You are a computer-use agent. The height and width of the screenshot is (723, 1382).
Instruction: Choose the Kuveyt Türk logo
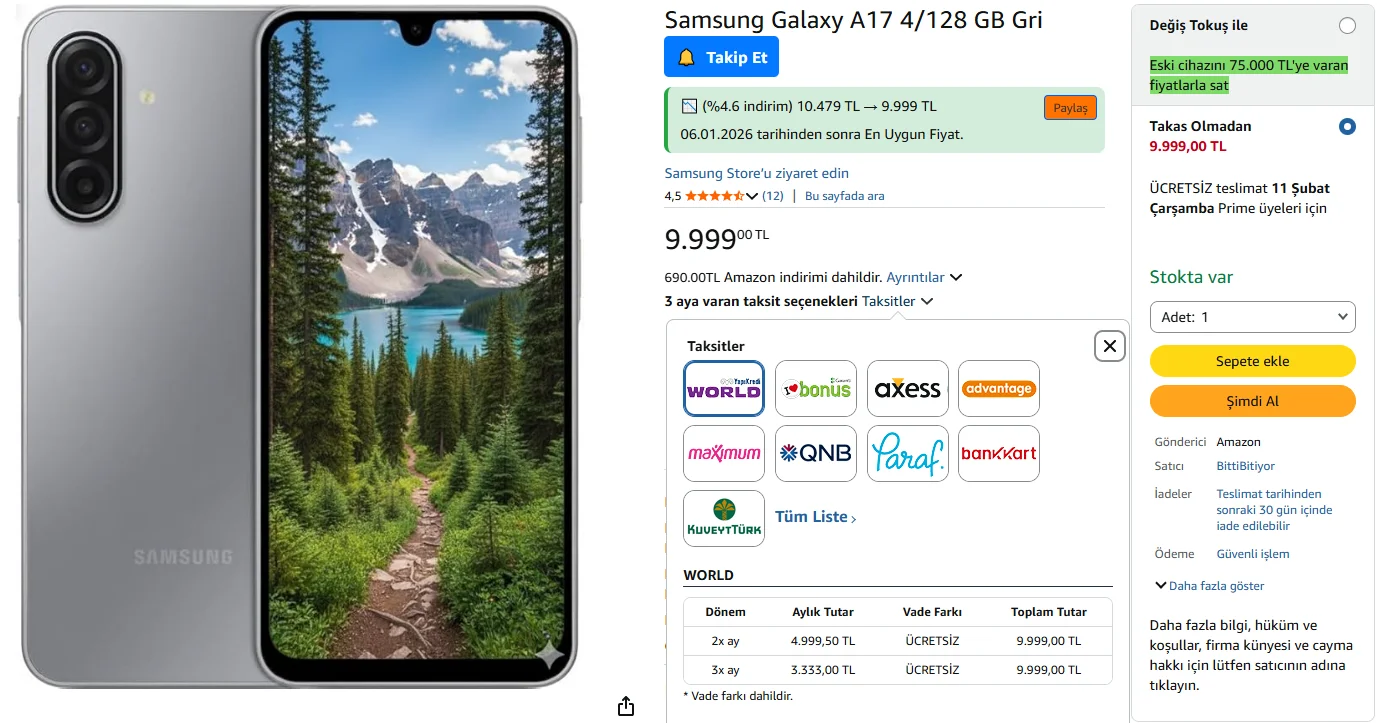(x=724, y=518)
